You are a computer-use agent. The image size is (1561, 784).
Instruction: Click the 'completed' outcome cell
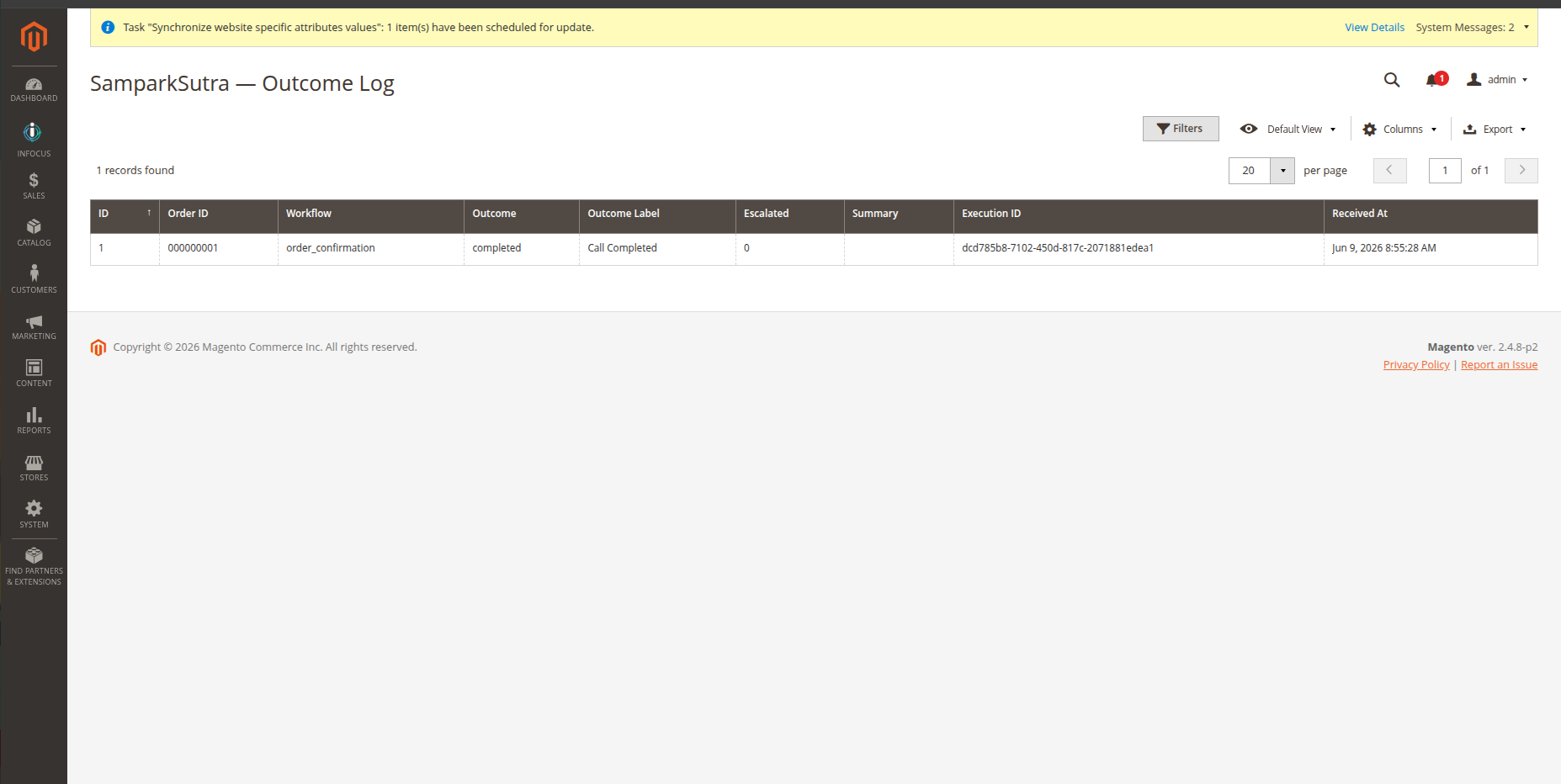(522, 249)
